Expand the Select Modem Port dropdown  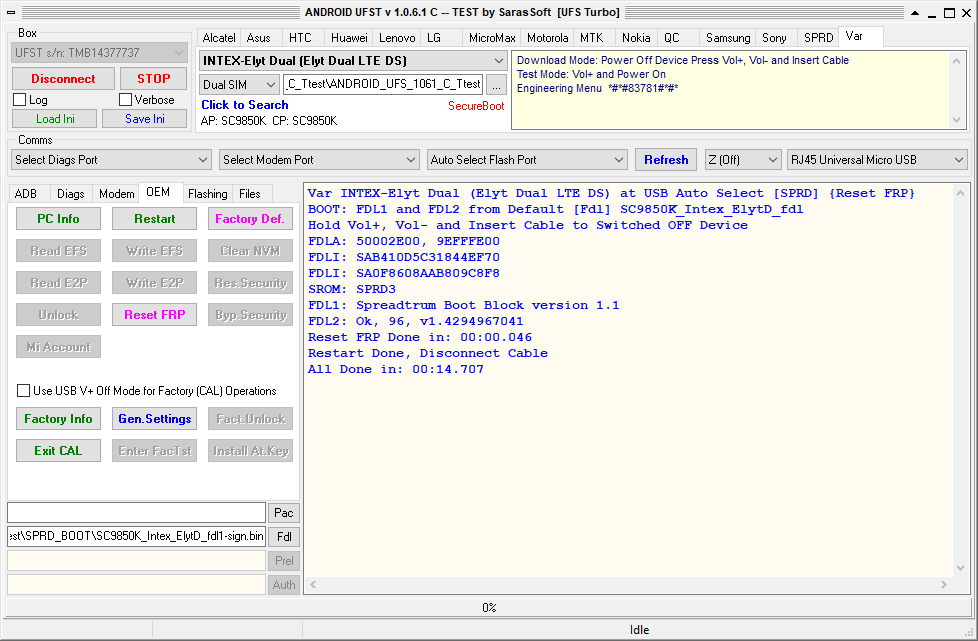tap(319, 160)
